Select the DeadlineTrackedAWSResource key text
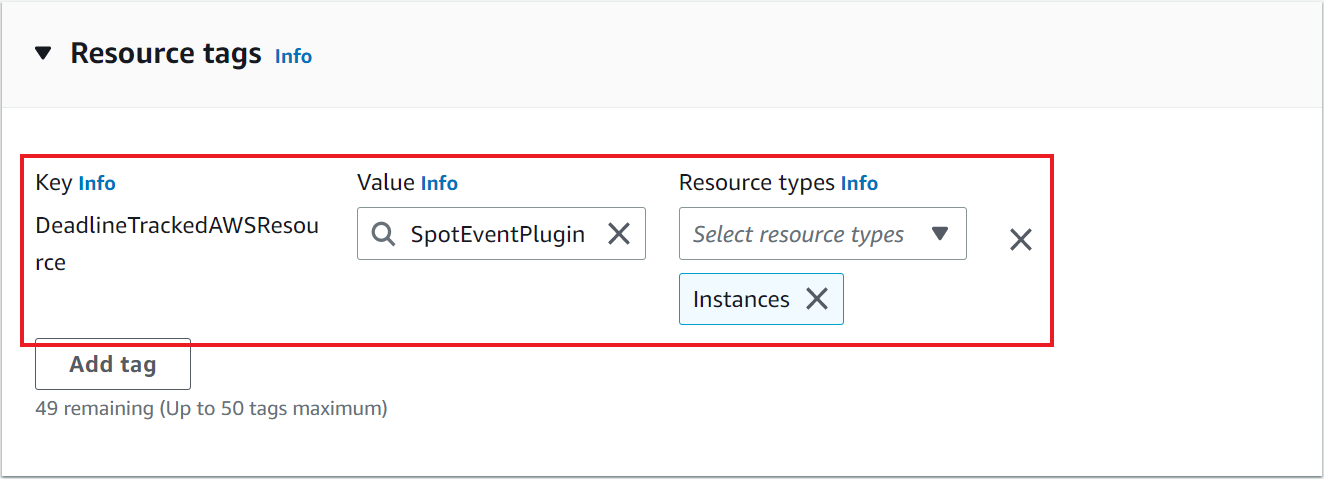This screenshot has height=479, width=1324. tap(177, 226)
